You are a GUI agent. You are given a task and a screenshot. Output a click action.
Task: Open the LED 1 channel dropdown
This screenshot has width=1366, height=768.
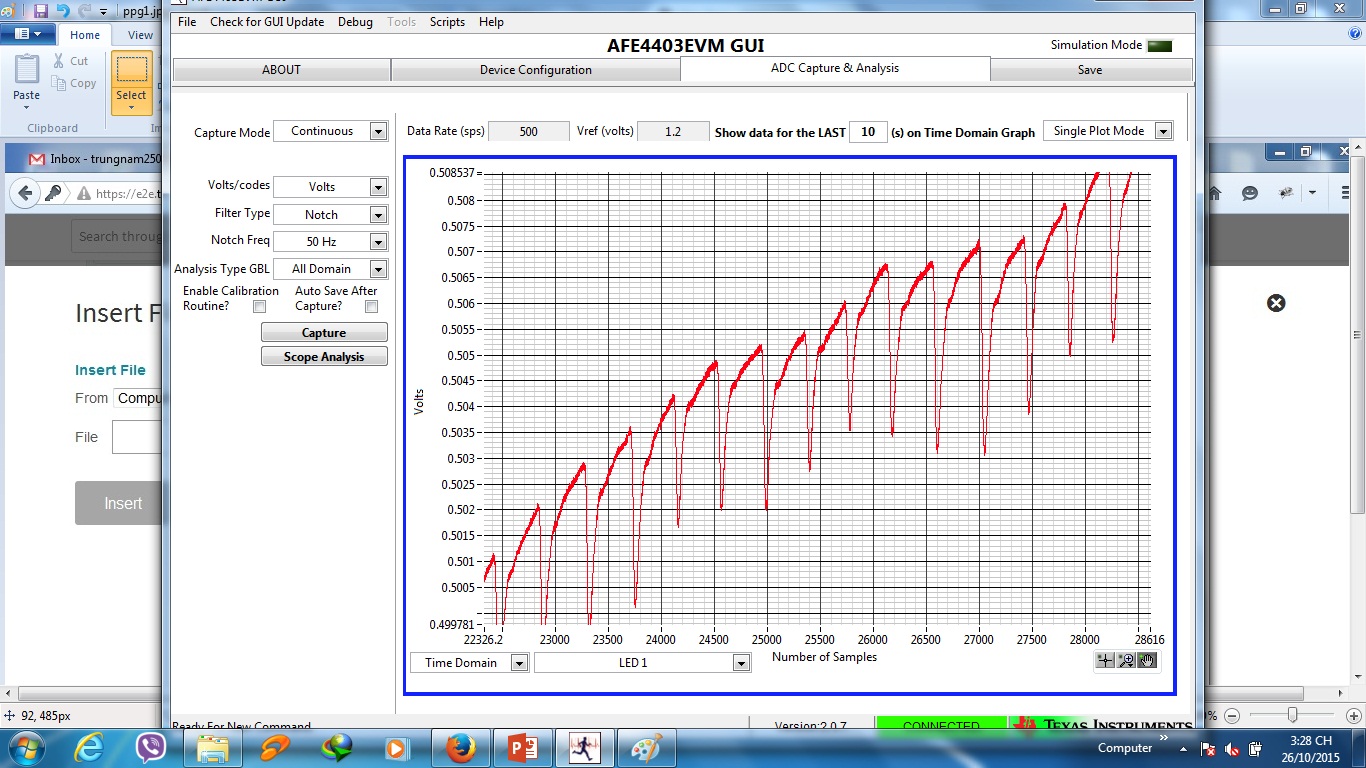pyautogui.click(x=642, y=662)
